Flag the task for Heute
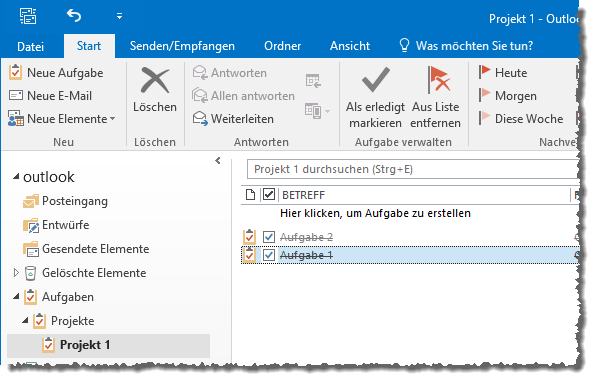The width and height of the screenshot is (597, 384). click(x=503, y=72)
